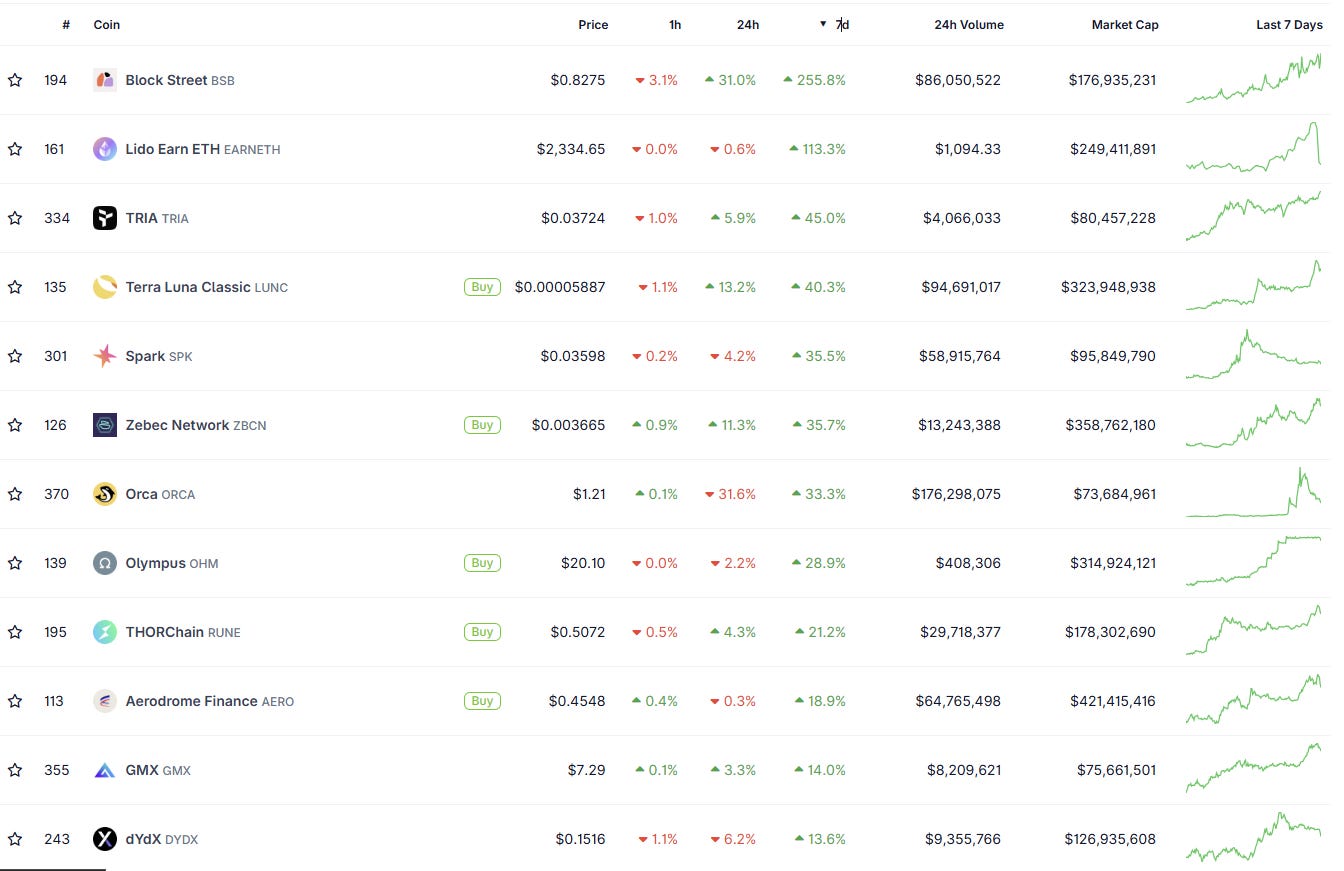
Task: Favorite Block Street with the star
Action: 15,80
